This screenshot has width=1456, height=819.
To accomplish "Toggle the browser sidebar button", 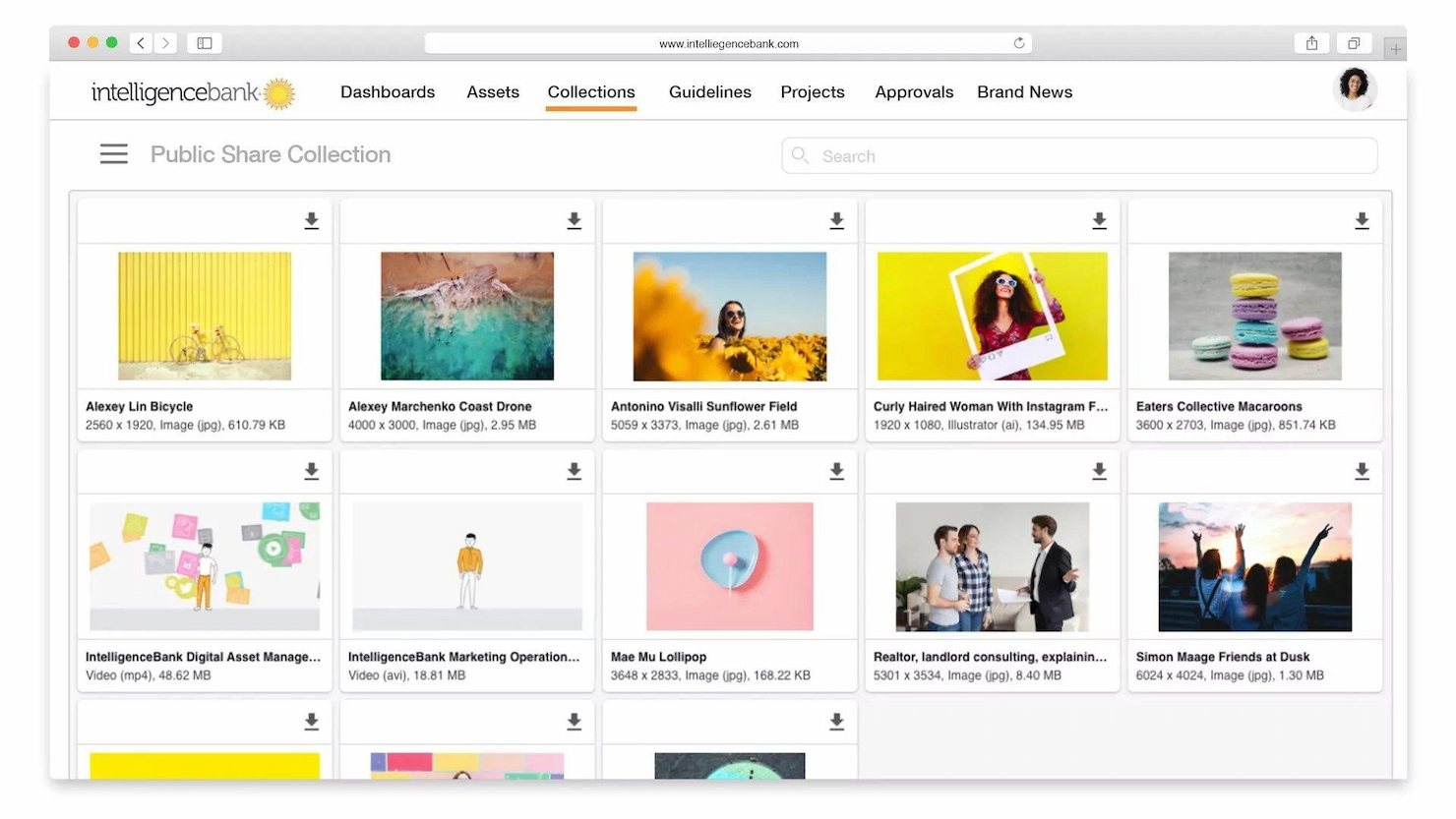I will [205, 43].
